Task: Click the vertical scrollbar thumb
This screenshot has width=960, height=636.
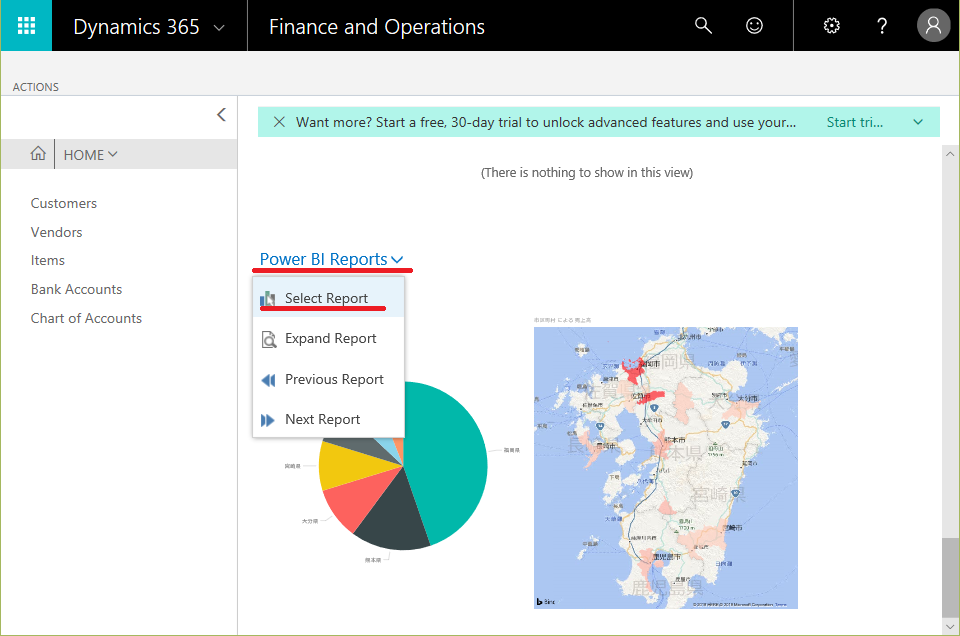Action: [950, 578]
